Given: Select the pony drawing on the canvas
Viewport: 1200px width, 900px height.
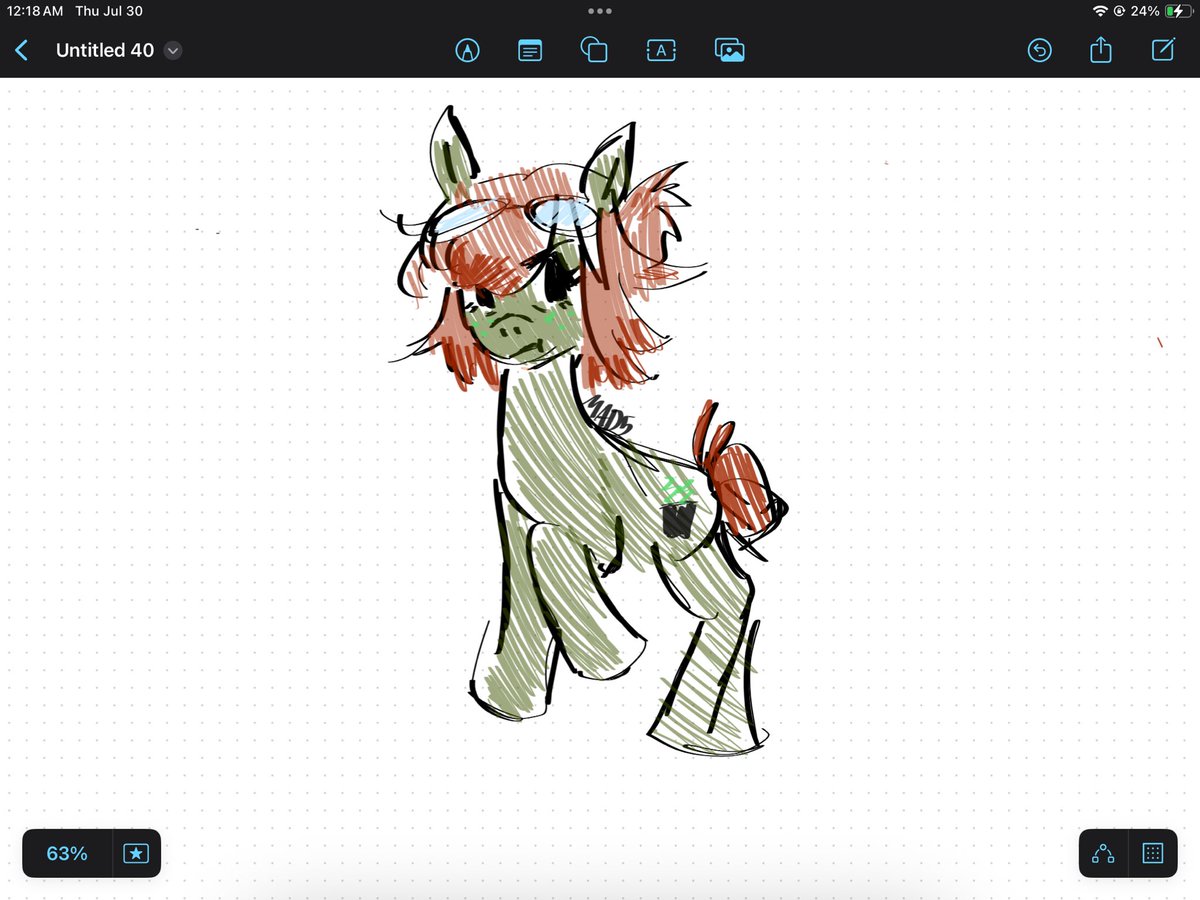Looking at the screenshot, I should pos(590,430).
